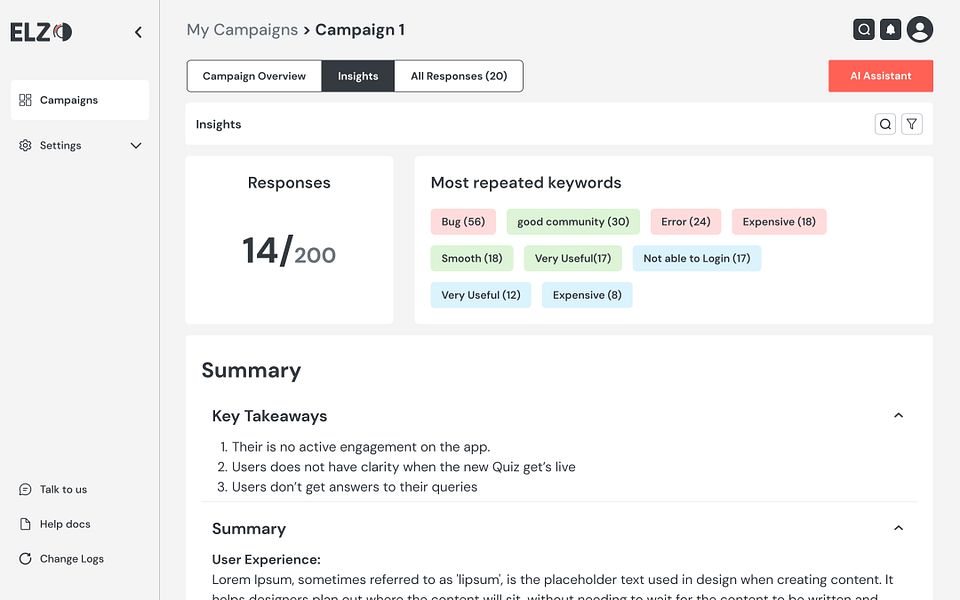
Task: Open the All Responses (20) tab
Action: (x=459, y=76)
